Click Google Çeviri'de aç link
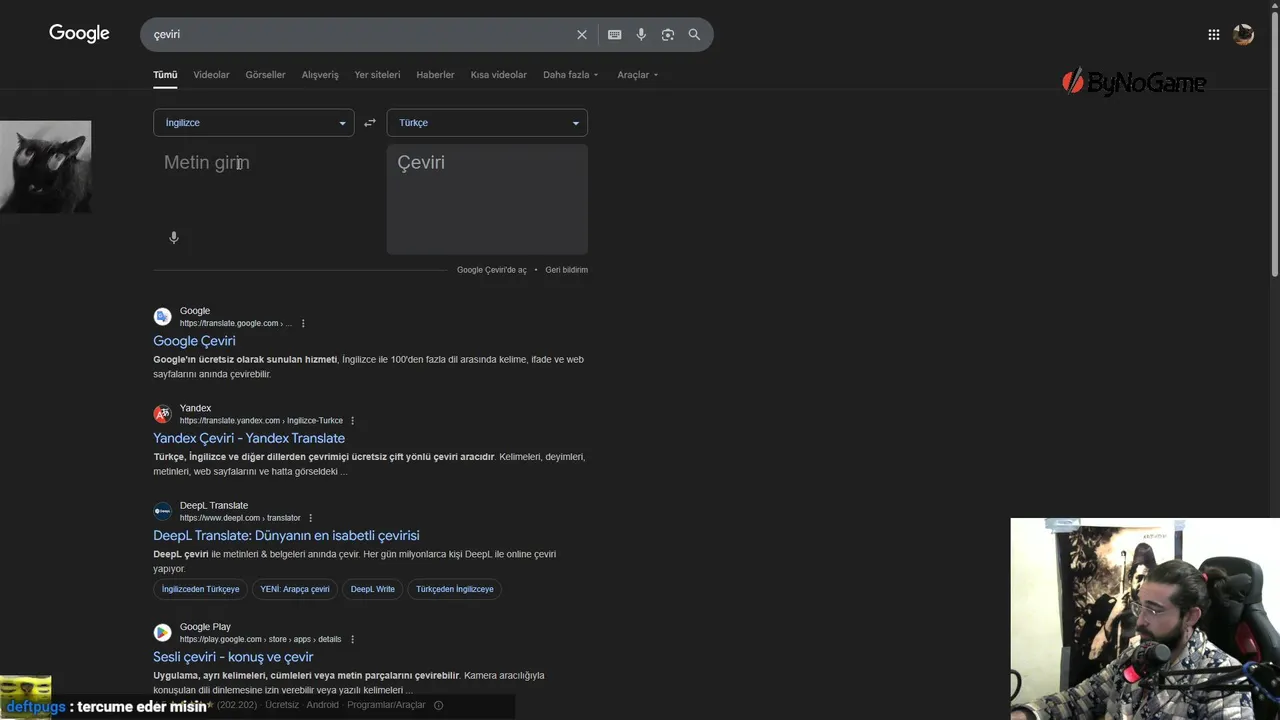This screenshot has width=1280, height=720. tap(491, 270)
